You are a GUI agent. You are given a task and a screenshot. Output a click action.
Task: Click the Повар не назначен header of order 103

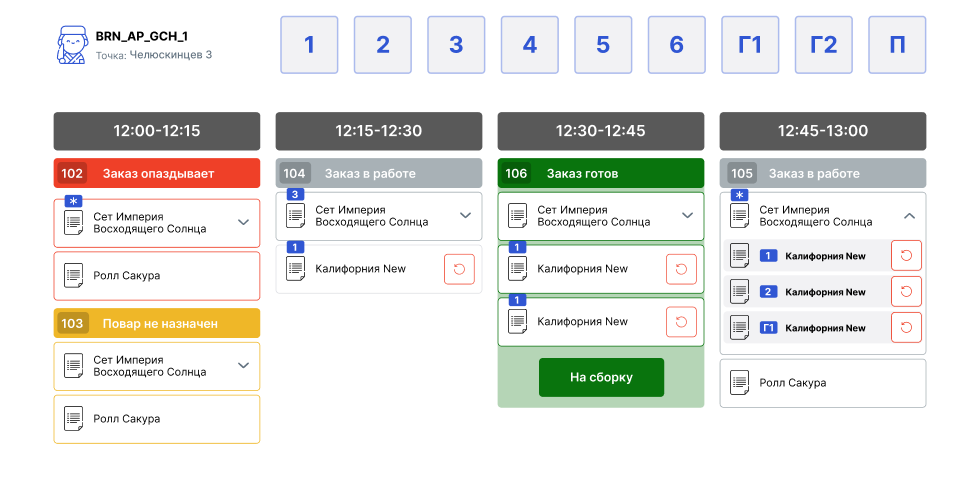click(157, 324)
